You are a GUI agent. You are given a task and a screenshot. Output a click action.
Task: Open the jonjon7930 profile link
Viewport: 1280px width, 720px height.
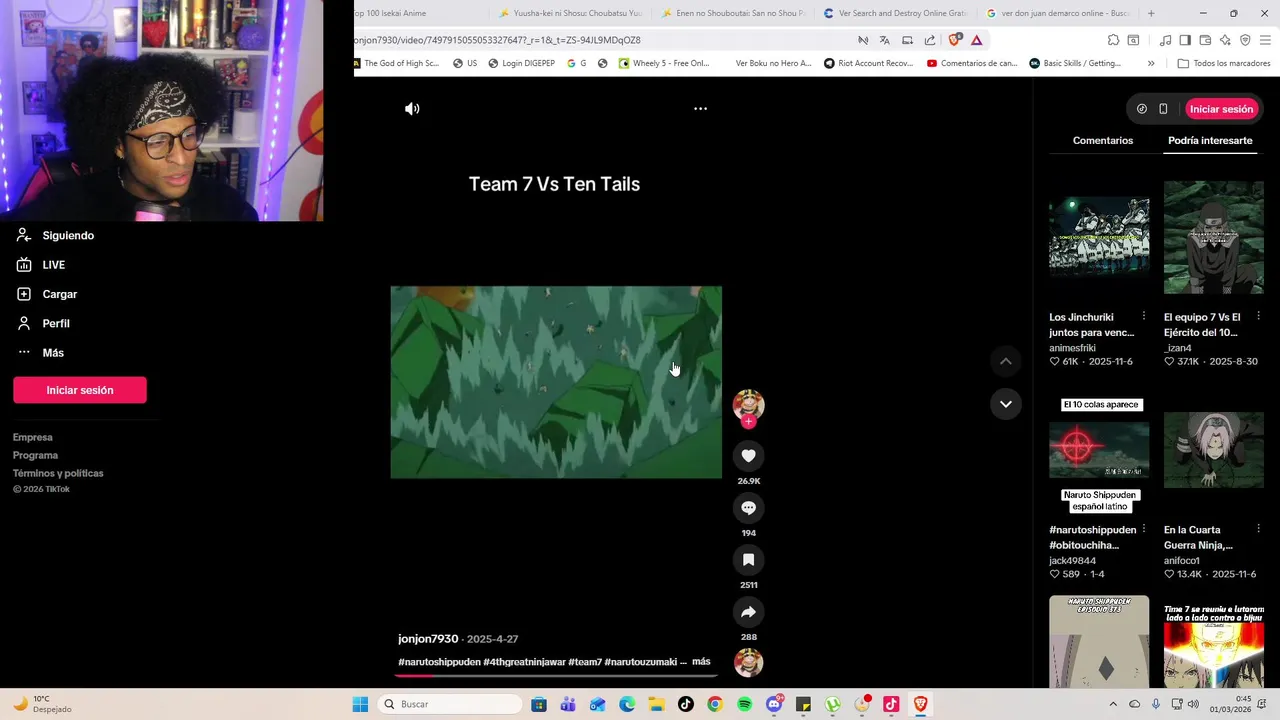click(428, 639)
